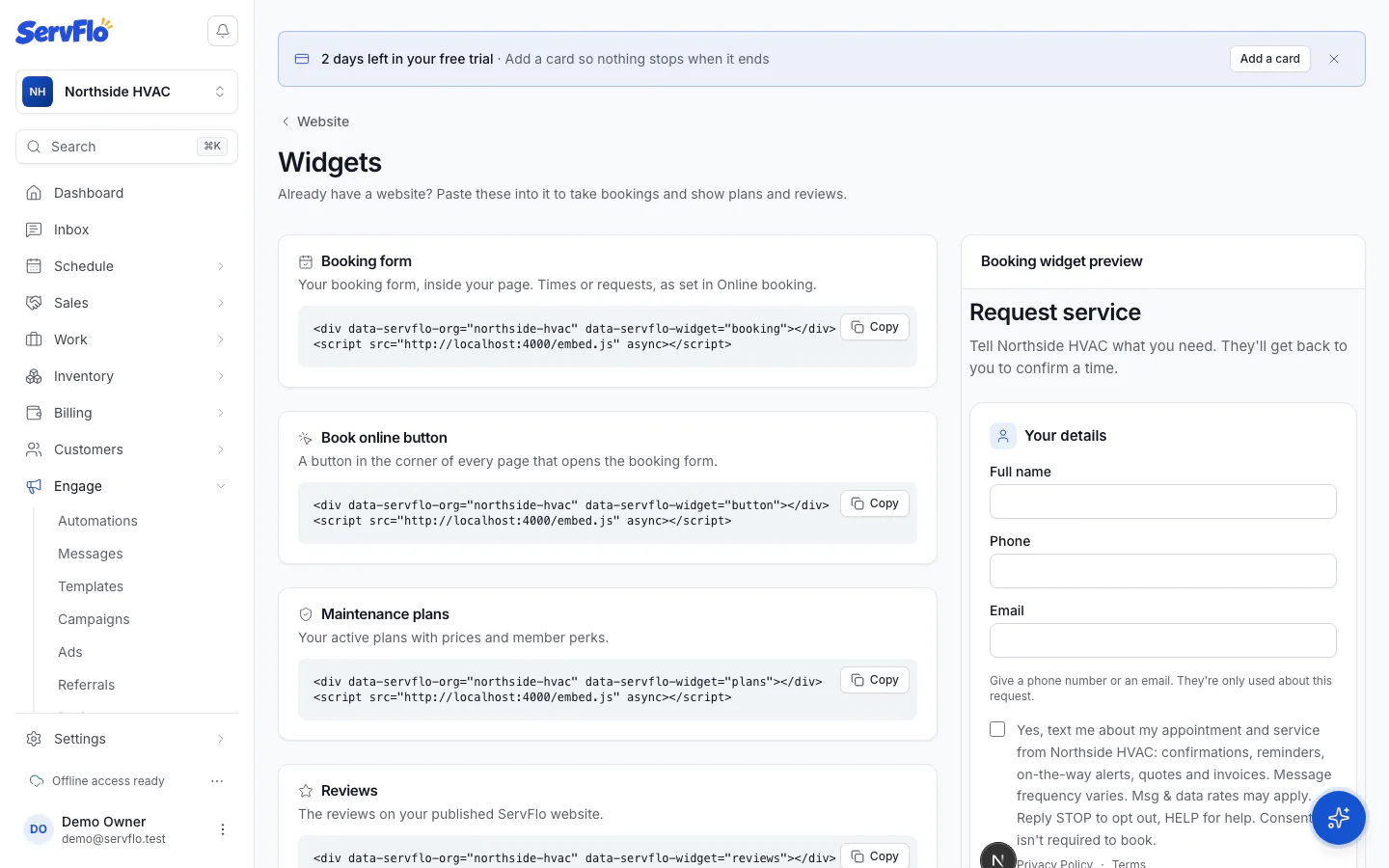Click the Dashboard home icon

[34, 193]
